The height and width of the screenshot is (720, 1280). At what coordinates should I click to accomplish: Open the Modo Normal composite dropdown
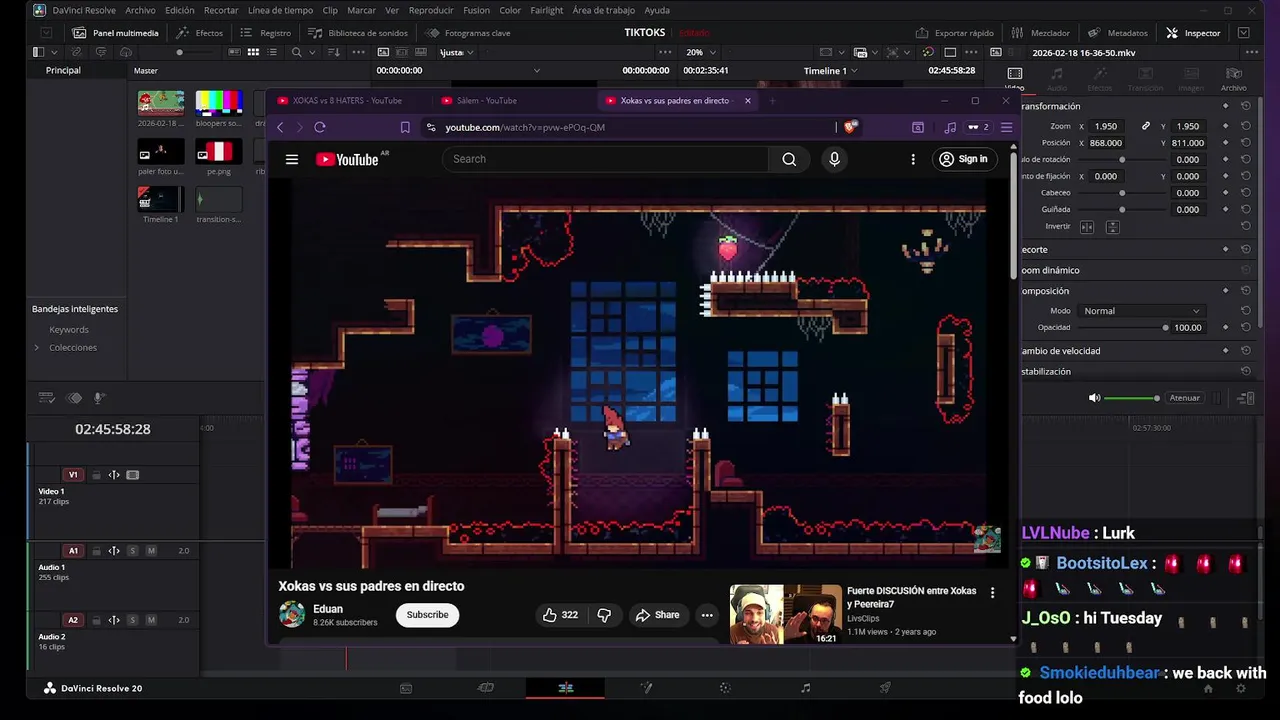1141,311
